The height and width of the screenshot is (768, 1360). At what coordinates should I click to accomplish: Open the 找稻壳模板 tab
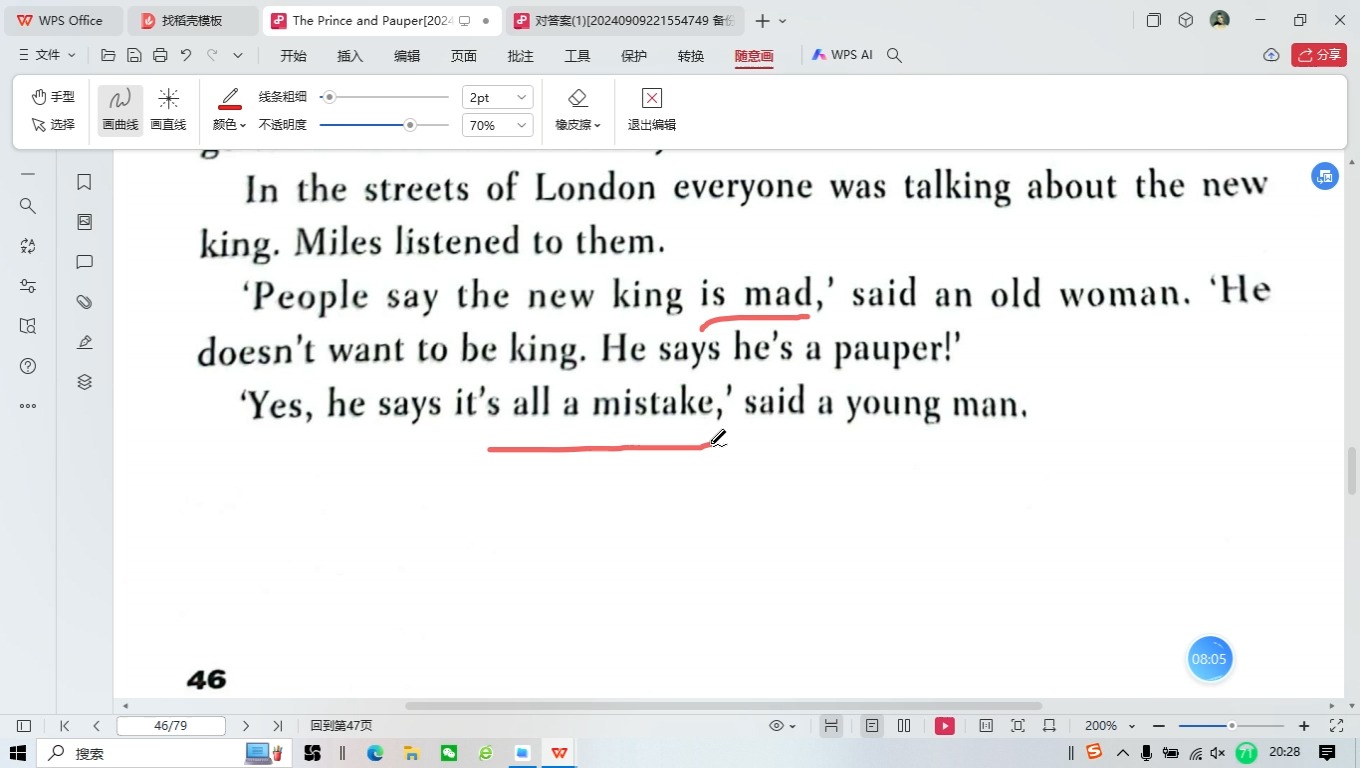coord(191,20)
